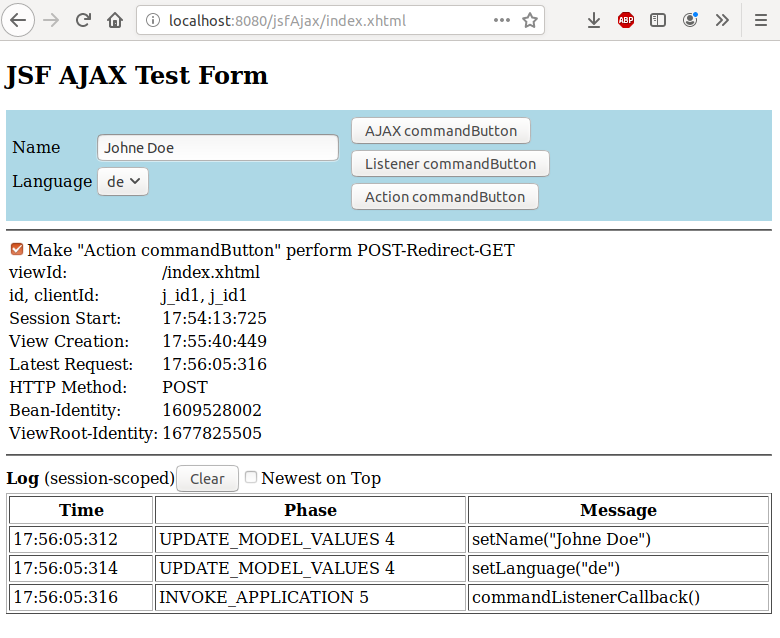Show more toolbar items via double chevron

click(722, 20)
